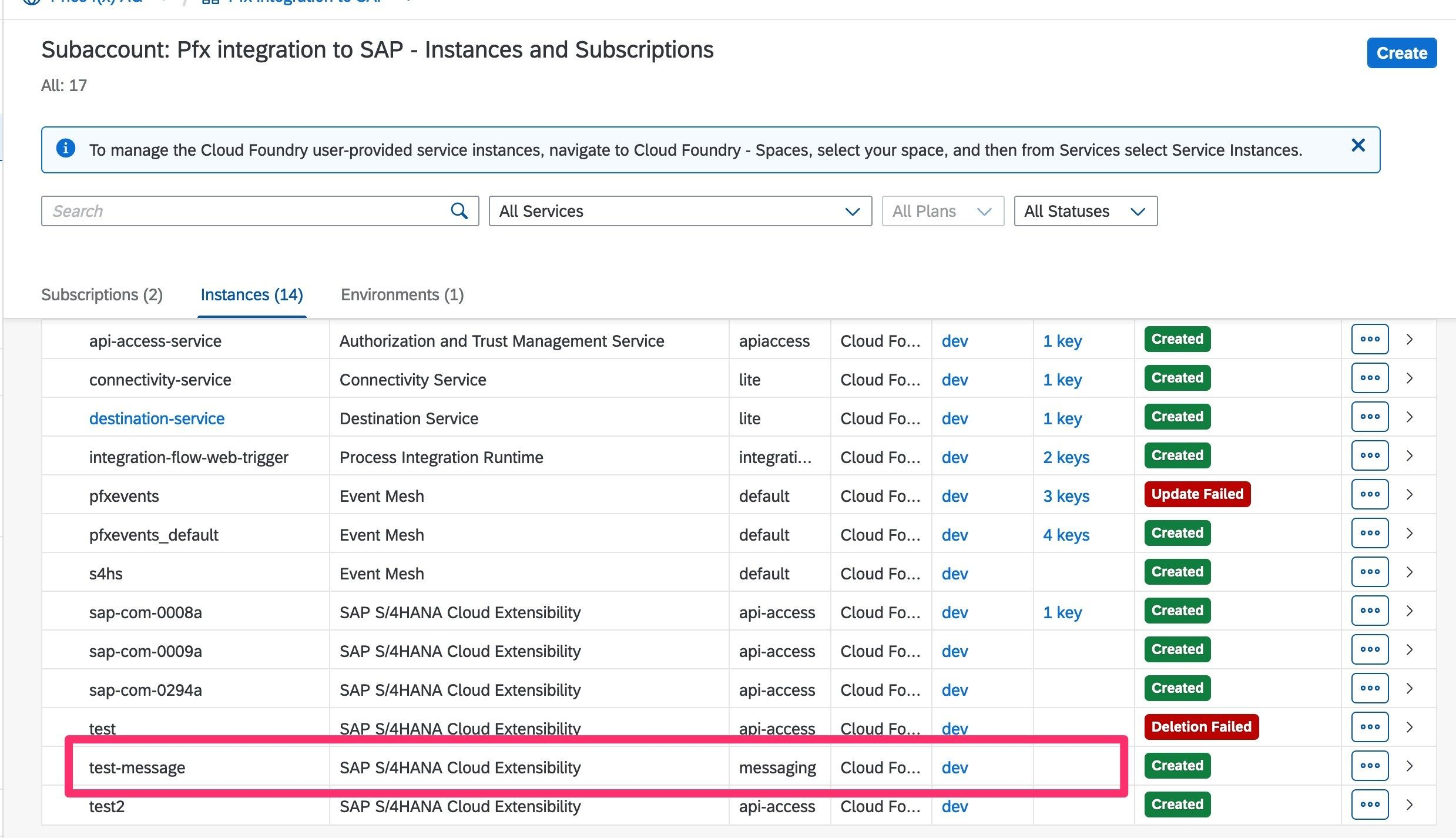The image size is (1456, 838).
Task: Switch to the Environments tab
Action: (402, 294)
